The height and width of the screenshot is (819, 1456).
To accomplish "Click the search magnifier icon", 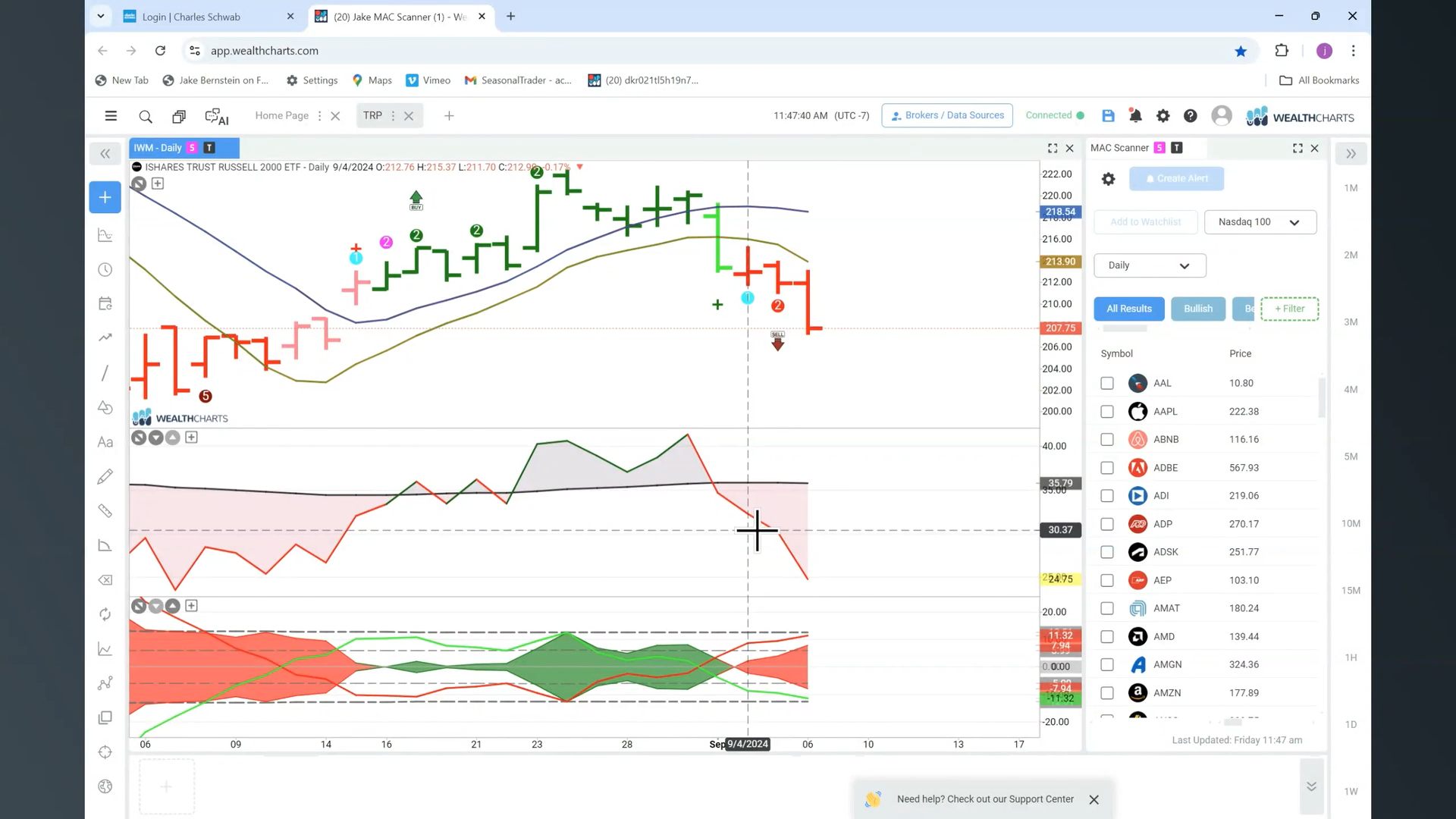I will [146, 116].
